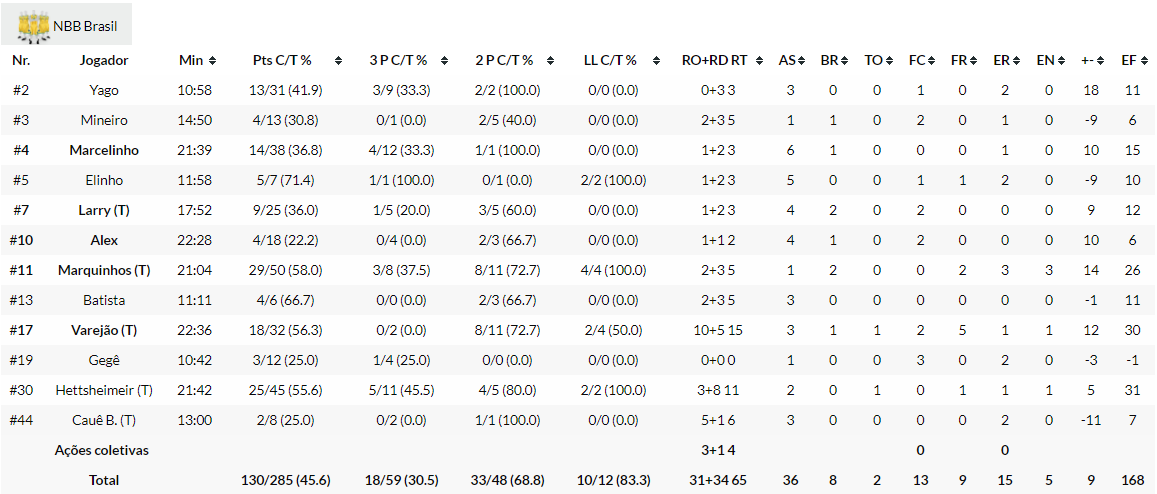Click Hettsheimeir (T) player name
Viewport: 1157px width, 494px height.
pyautogui.click(x=104, y=390)
